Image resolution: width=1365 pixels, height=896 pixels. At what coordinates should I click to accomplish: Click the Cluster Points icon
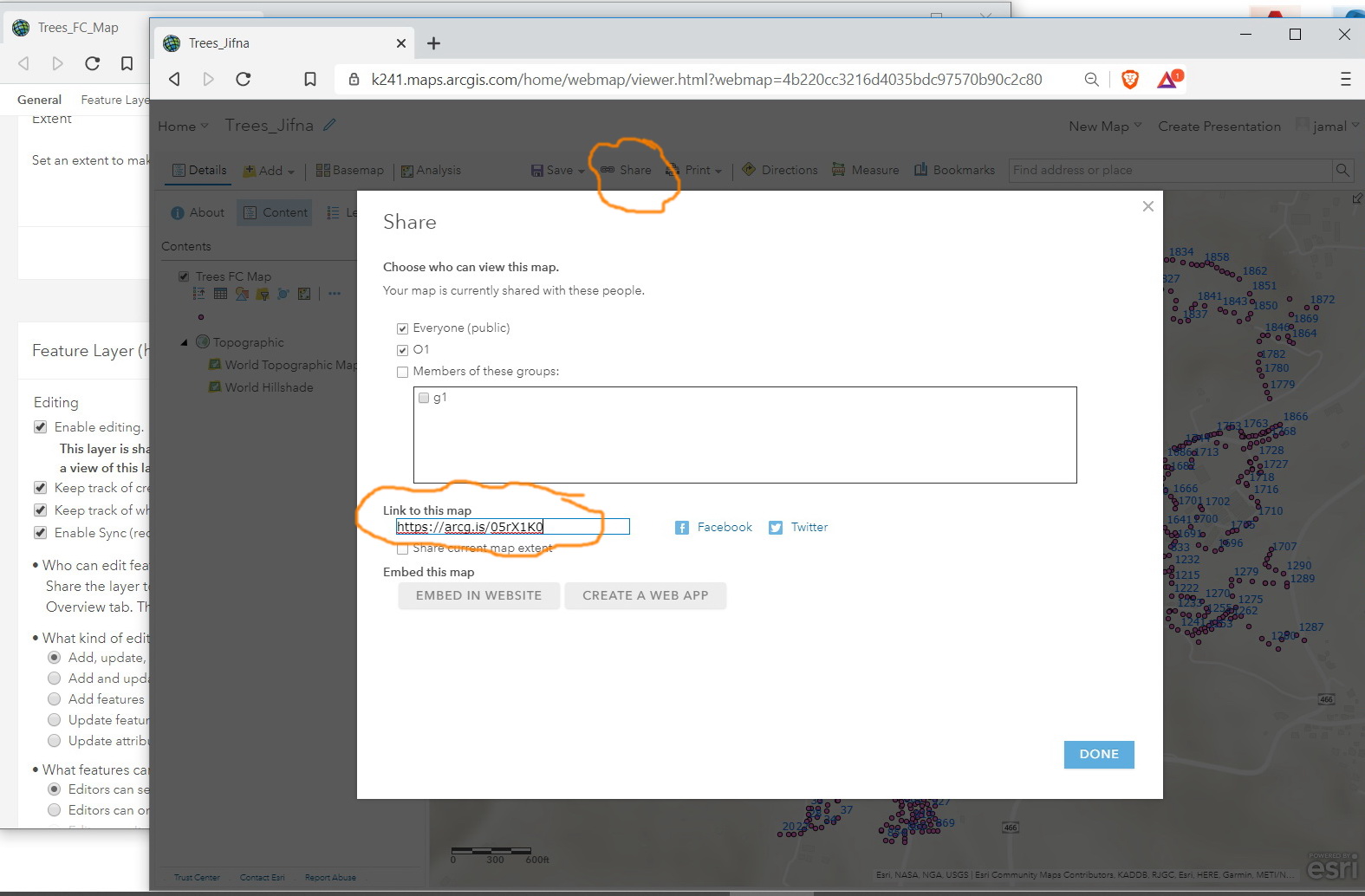[x=283, y=294]
